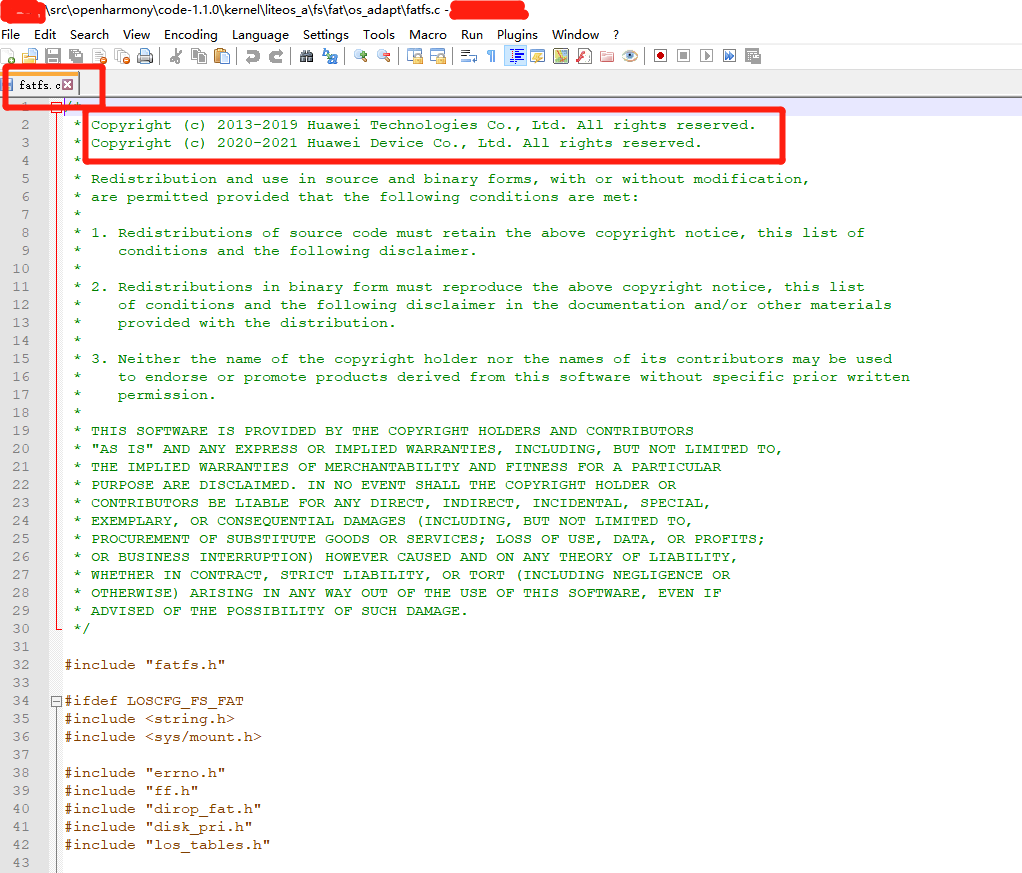
Task: Cut selection with the scissors icon
Action: [175, 56]
